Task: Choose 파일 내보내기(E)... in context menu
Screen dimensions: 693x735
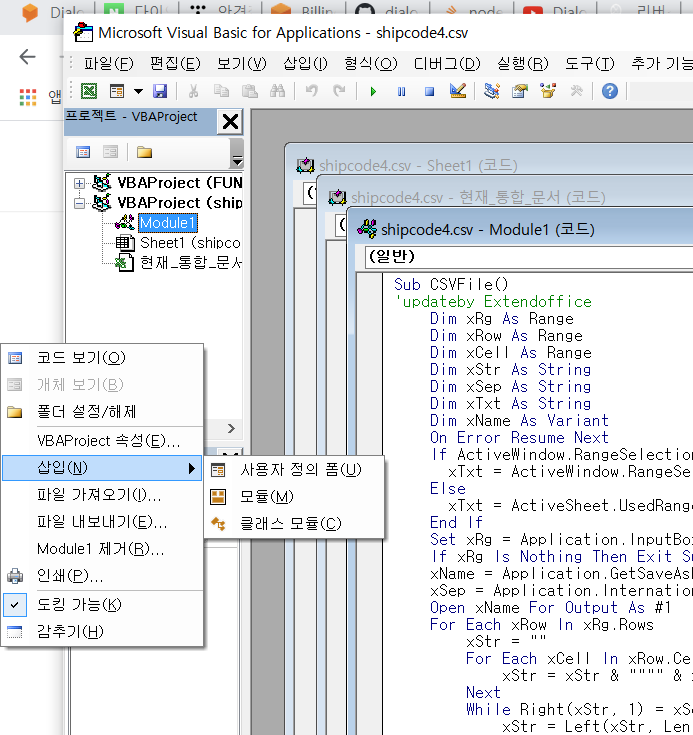Action: click(103, 522)
